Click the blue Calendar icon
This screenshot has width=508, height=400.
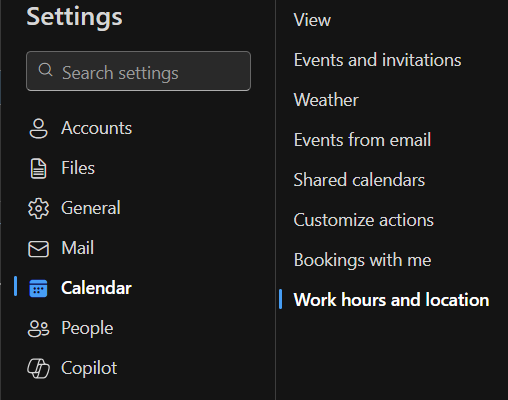[38, 288]
